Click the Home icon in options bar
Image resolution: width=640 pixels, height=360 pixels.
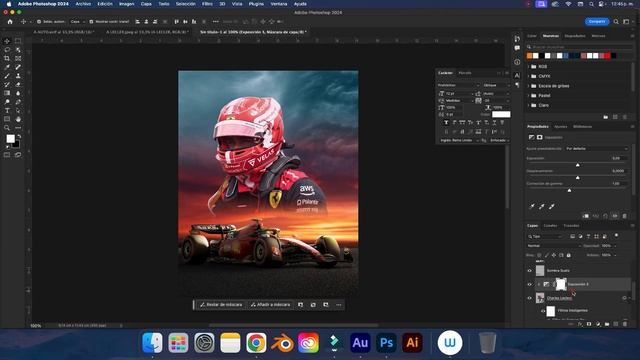tap(10, 22)
